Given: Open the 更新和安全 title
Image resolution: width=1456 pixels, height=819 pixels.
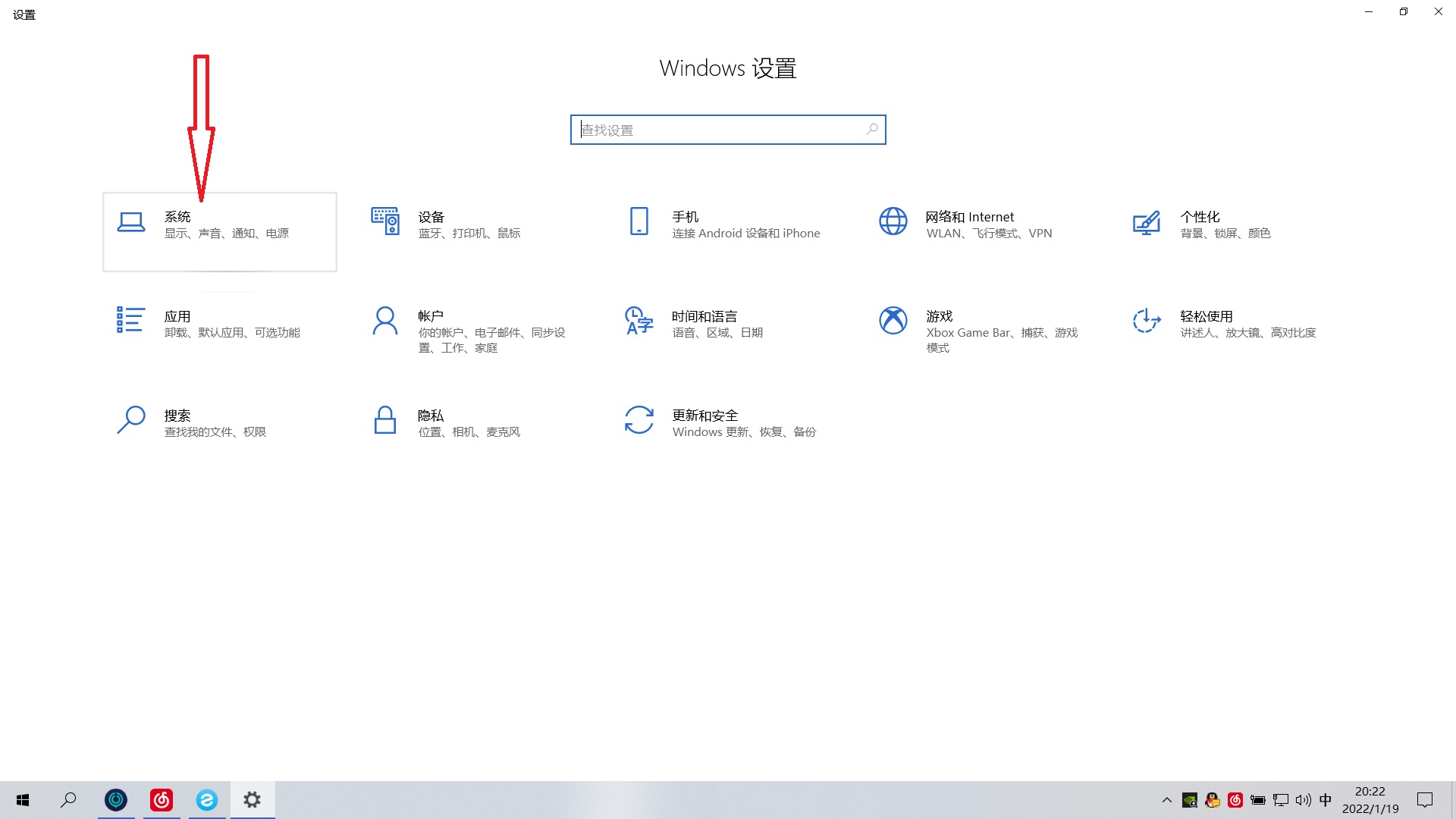Looking at the screenshot, I should tap(705, 416).
